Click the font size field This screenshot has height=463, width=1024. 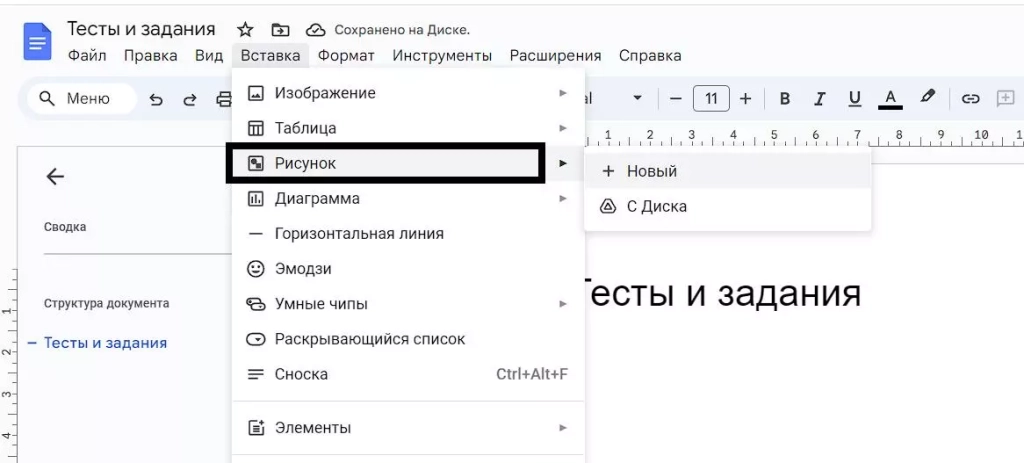coord(711,99)
